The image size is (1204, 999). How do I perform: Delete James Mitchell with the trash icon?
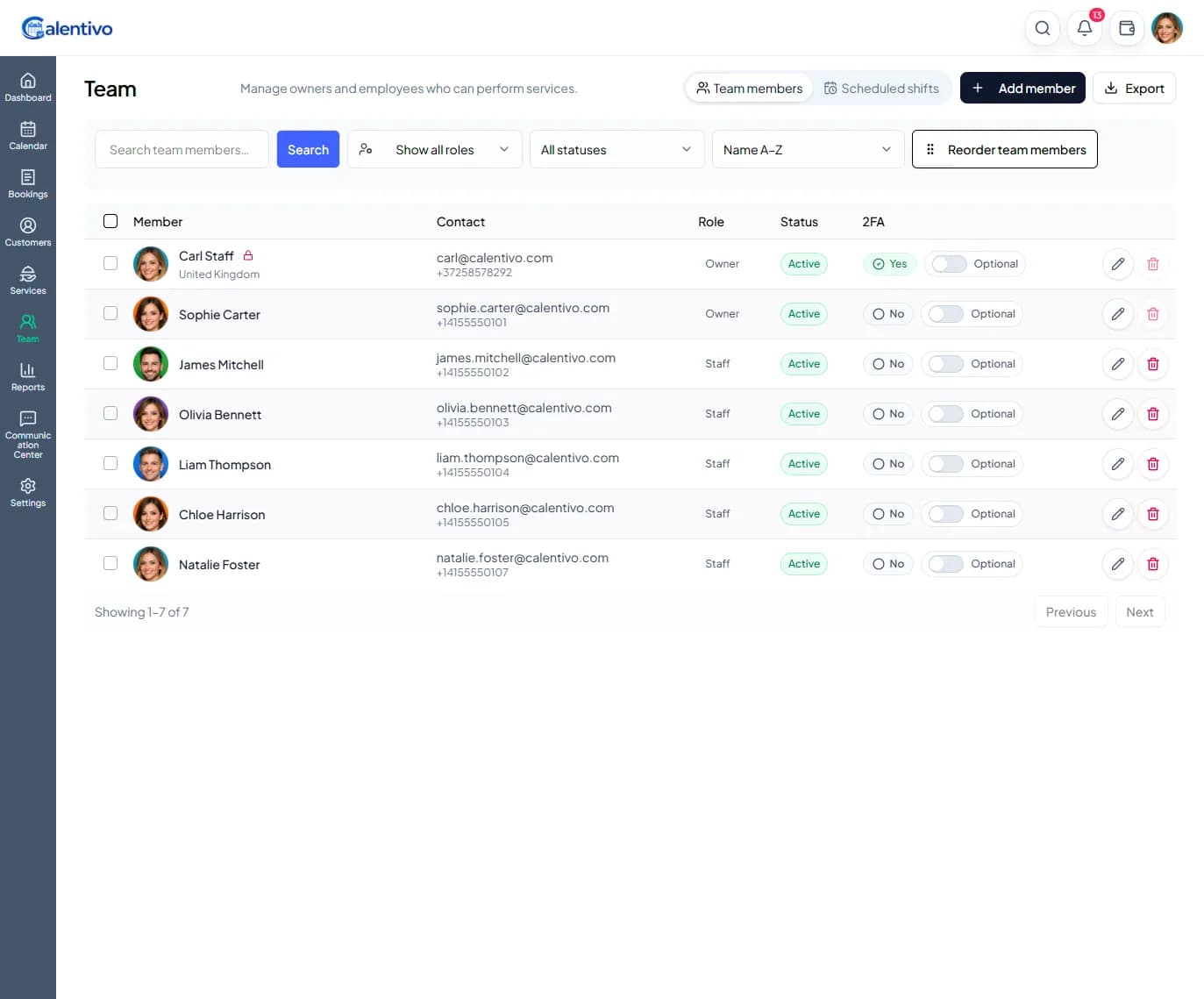(x=1153, y=364)
